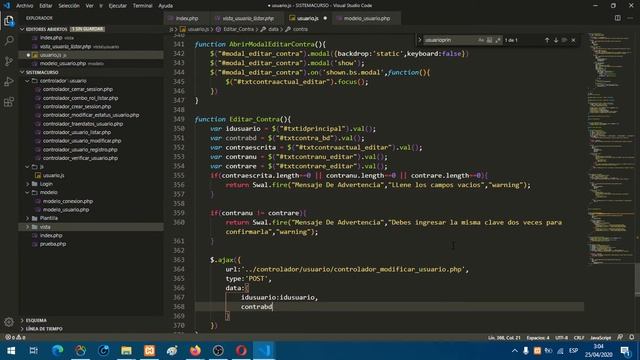Screen dimensions: 640x360
Task: Open the Terminal menu
Action: 142,6
